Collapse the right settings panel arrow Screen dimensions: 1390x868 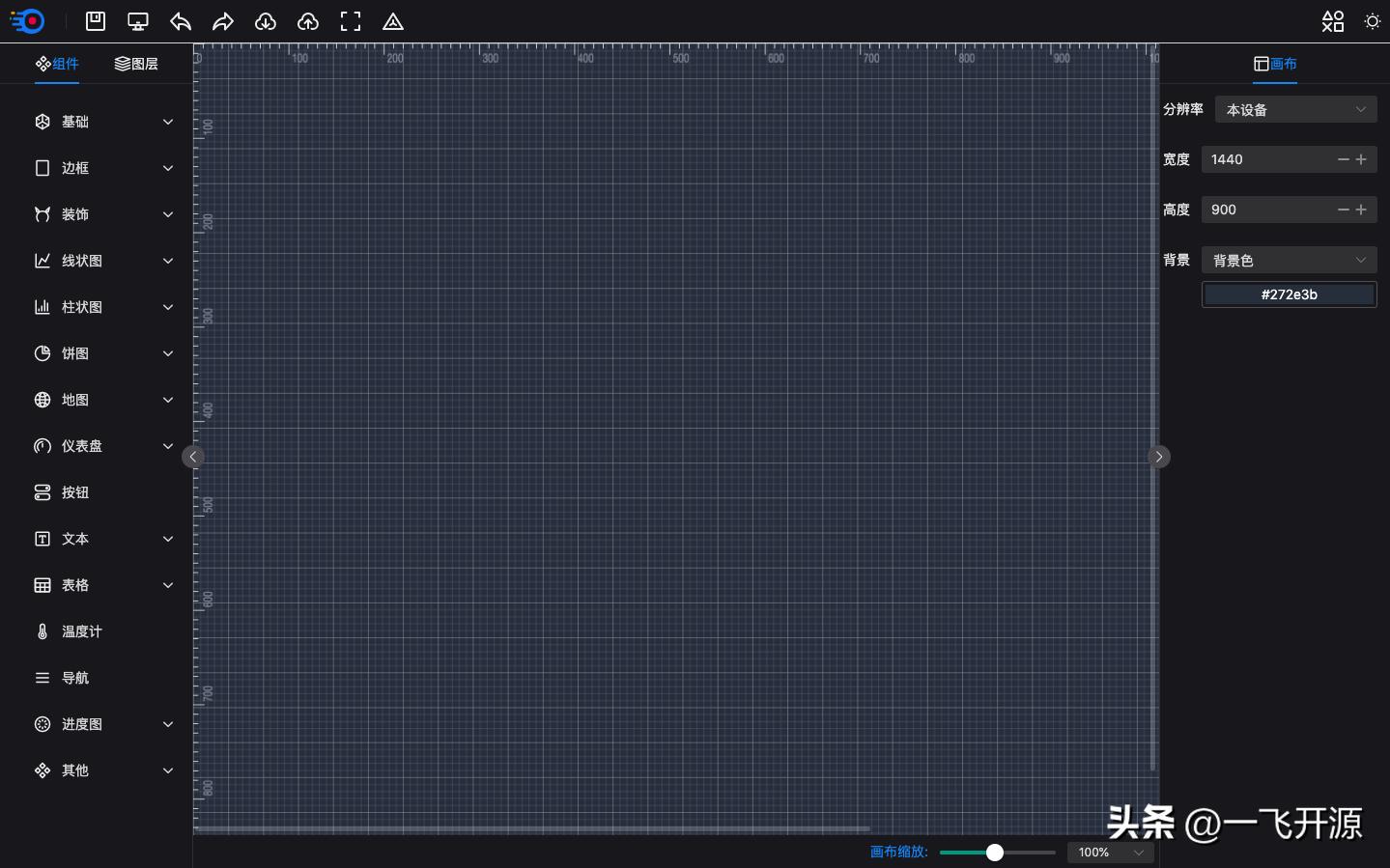click(x=1159, y=457)
